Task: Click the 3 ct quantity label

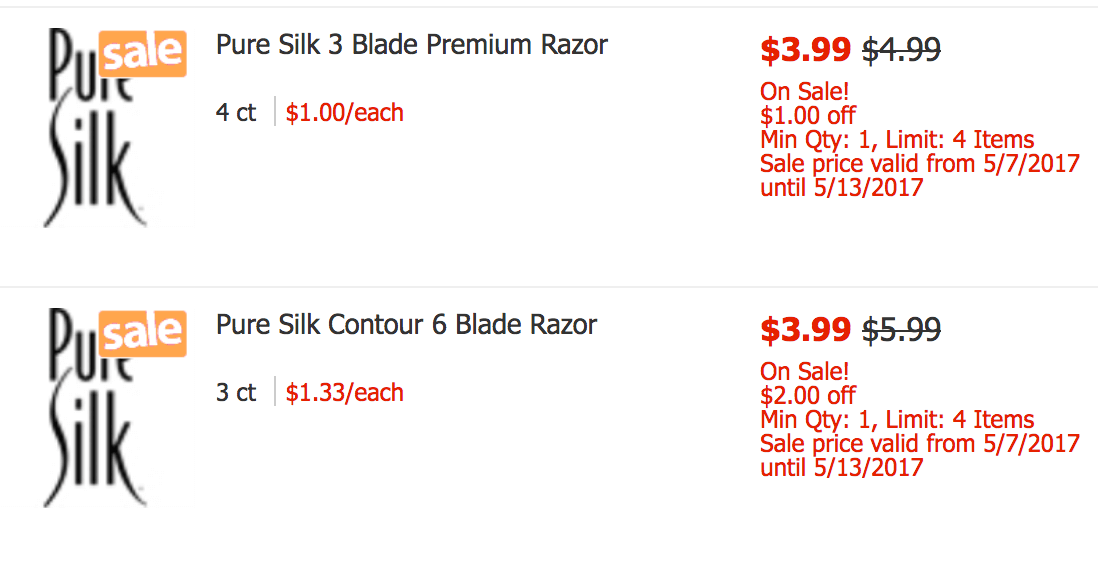Action: (236, 392)
